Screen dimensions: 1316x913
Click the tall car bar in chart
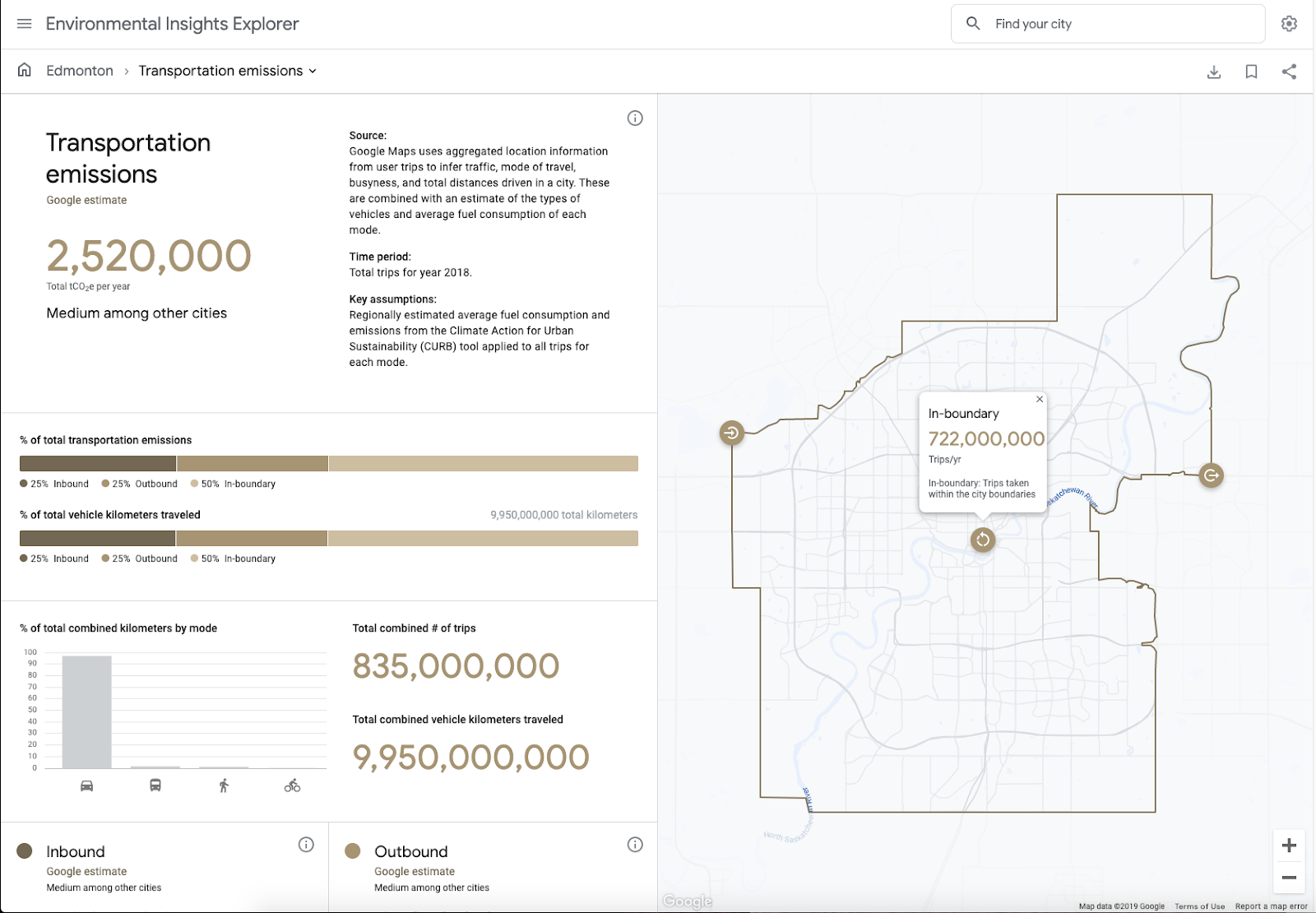click(x=86, y=712)
